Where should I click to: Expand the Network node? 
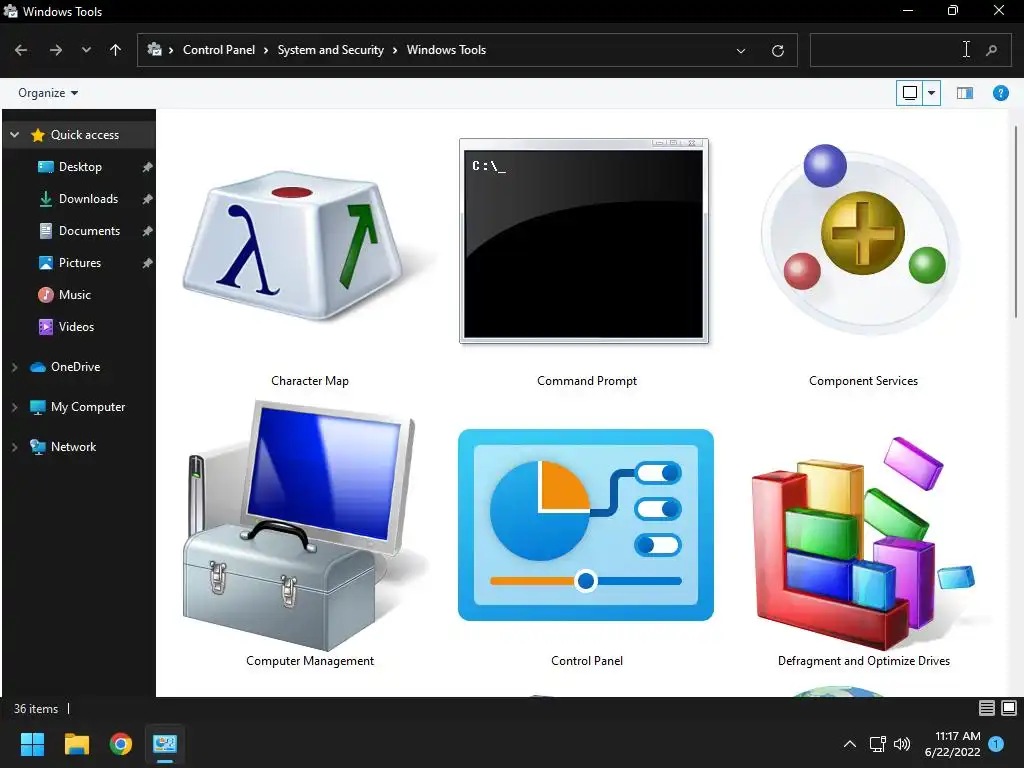[x=14, y=447]
